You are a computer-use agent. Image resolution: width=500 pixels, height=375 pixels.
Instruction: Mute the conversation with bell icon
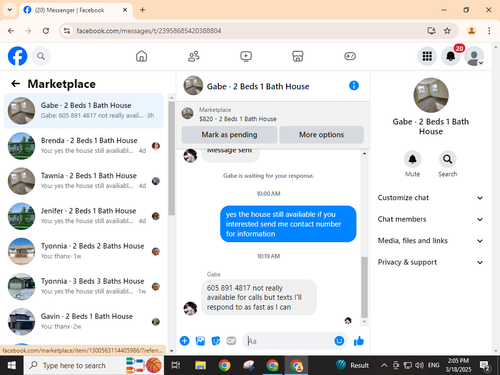coord(412,159)
